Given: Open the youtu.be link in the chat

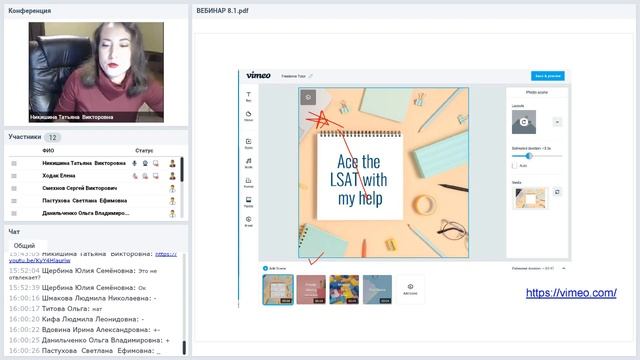Looking at the screenshot, I should coord(40,260).
